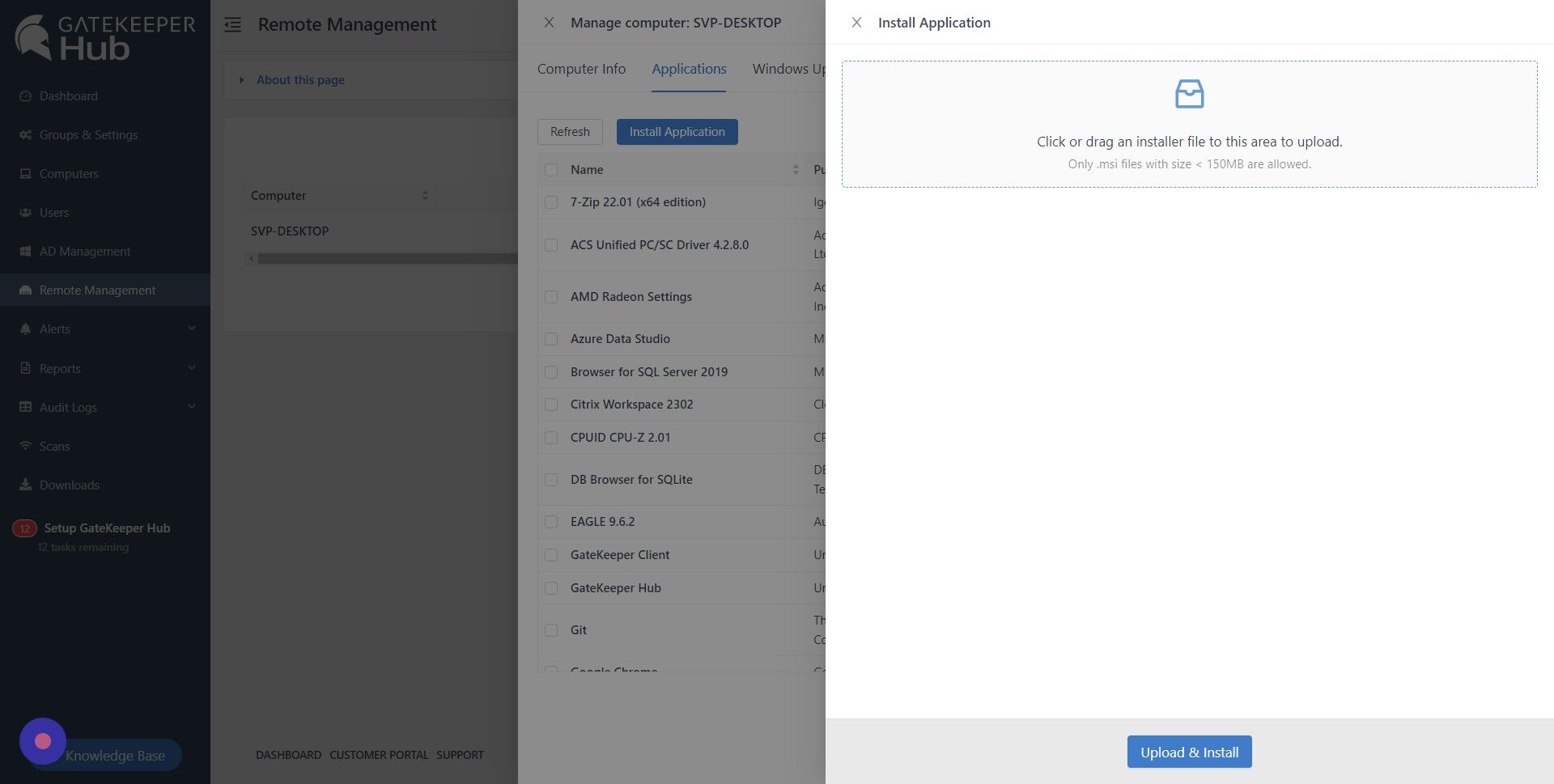Check the Citrix Workspace 2302 checkbox
This screenshot has width=1554, height=784.
(551, 405)
